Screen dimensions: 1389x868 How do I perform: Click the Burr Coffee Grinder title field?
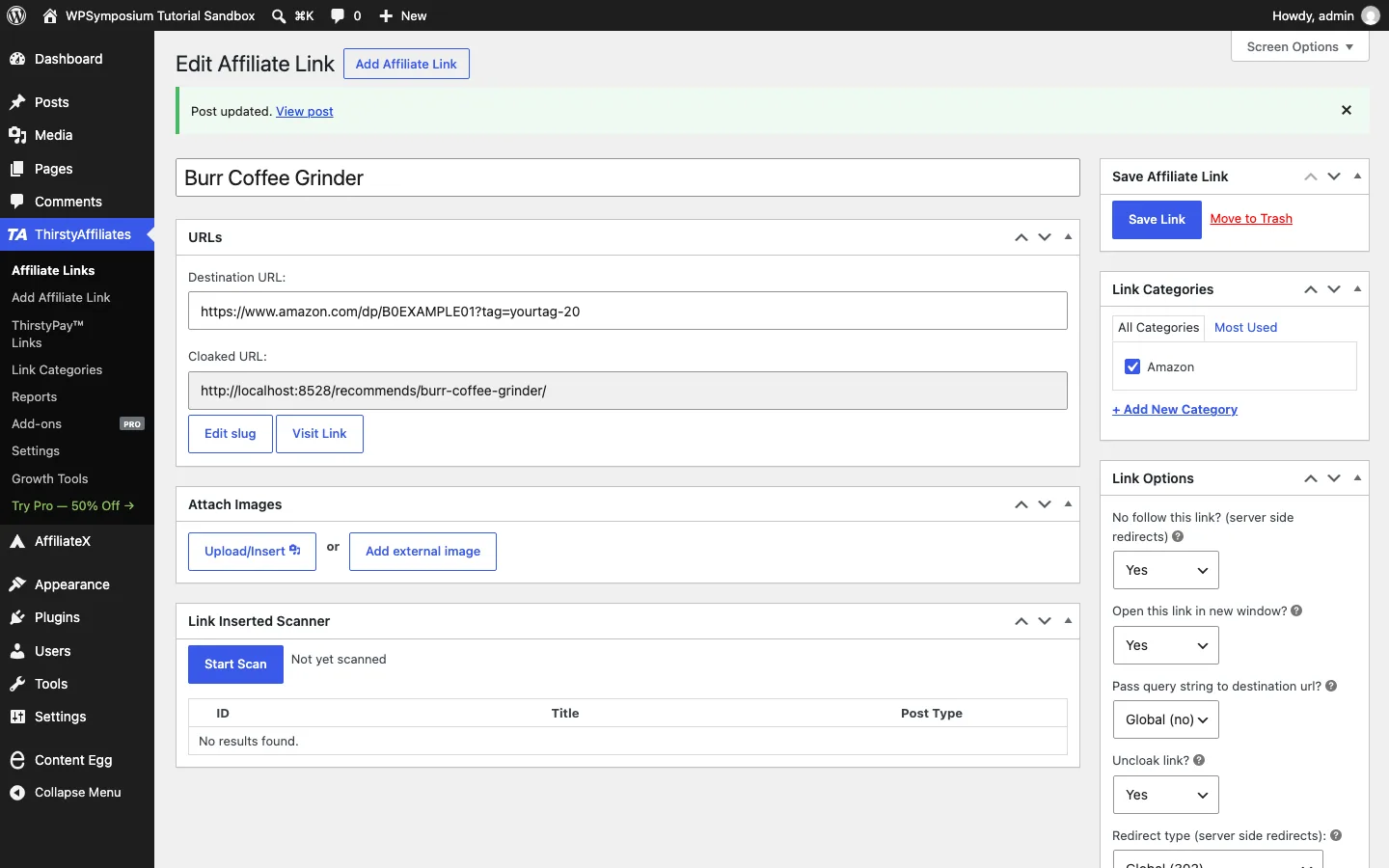point(628,177)
